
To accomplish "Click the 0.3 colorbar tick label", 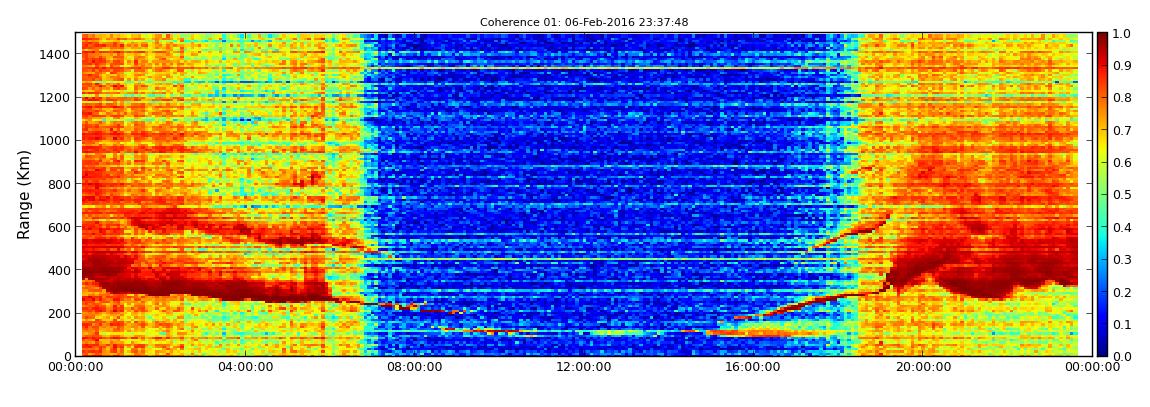I will (1123, 260).
